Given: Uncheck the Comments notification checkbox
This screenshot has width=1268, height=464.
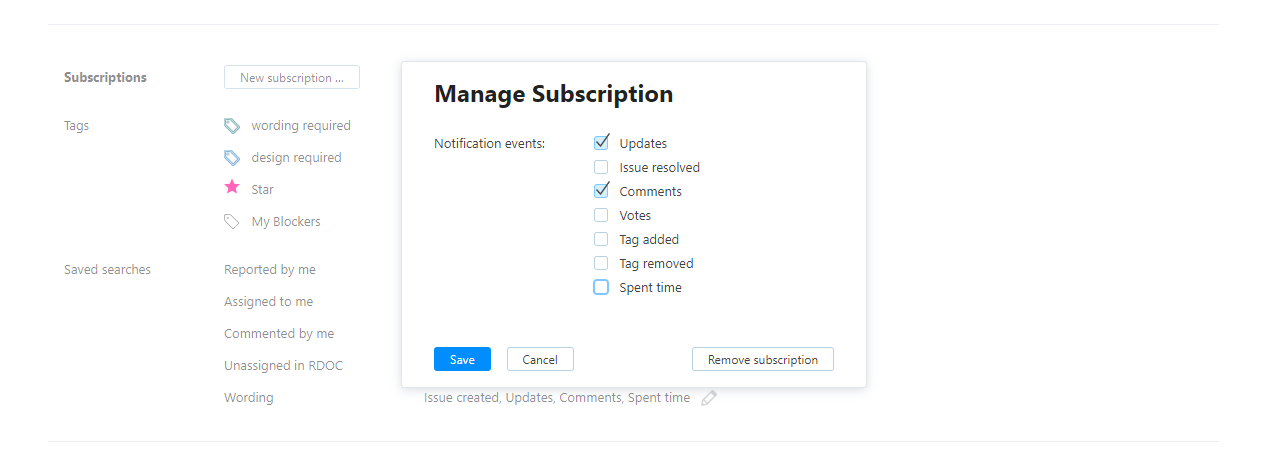Looking at the screenshot, I should [x=601, y=191].
